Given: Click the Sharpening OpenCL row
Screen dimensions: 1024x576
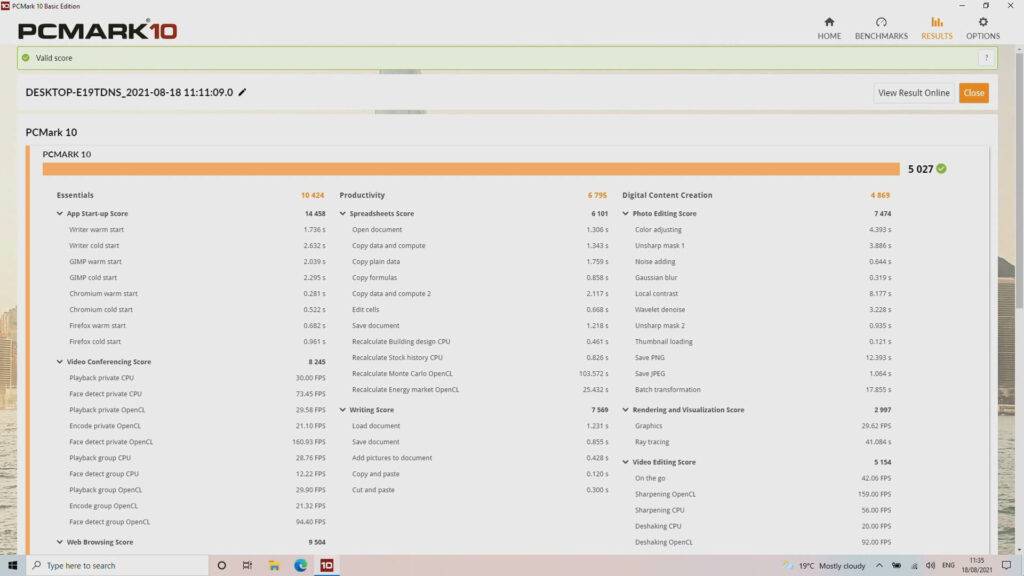Looking at the screenshot, I should pos(762,494).
